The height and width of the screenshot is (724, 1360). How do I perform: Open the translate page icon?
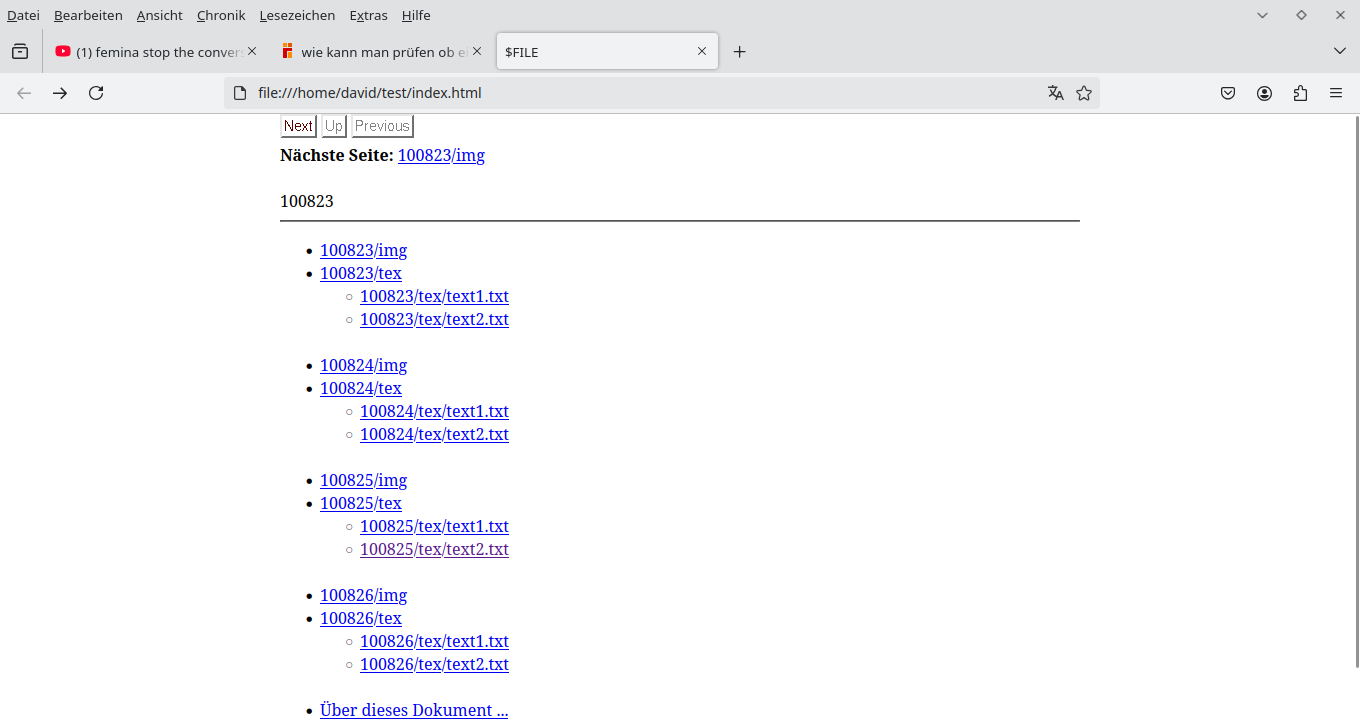point(1055,93)
